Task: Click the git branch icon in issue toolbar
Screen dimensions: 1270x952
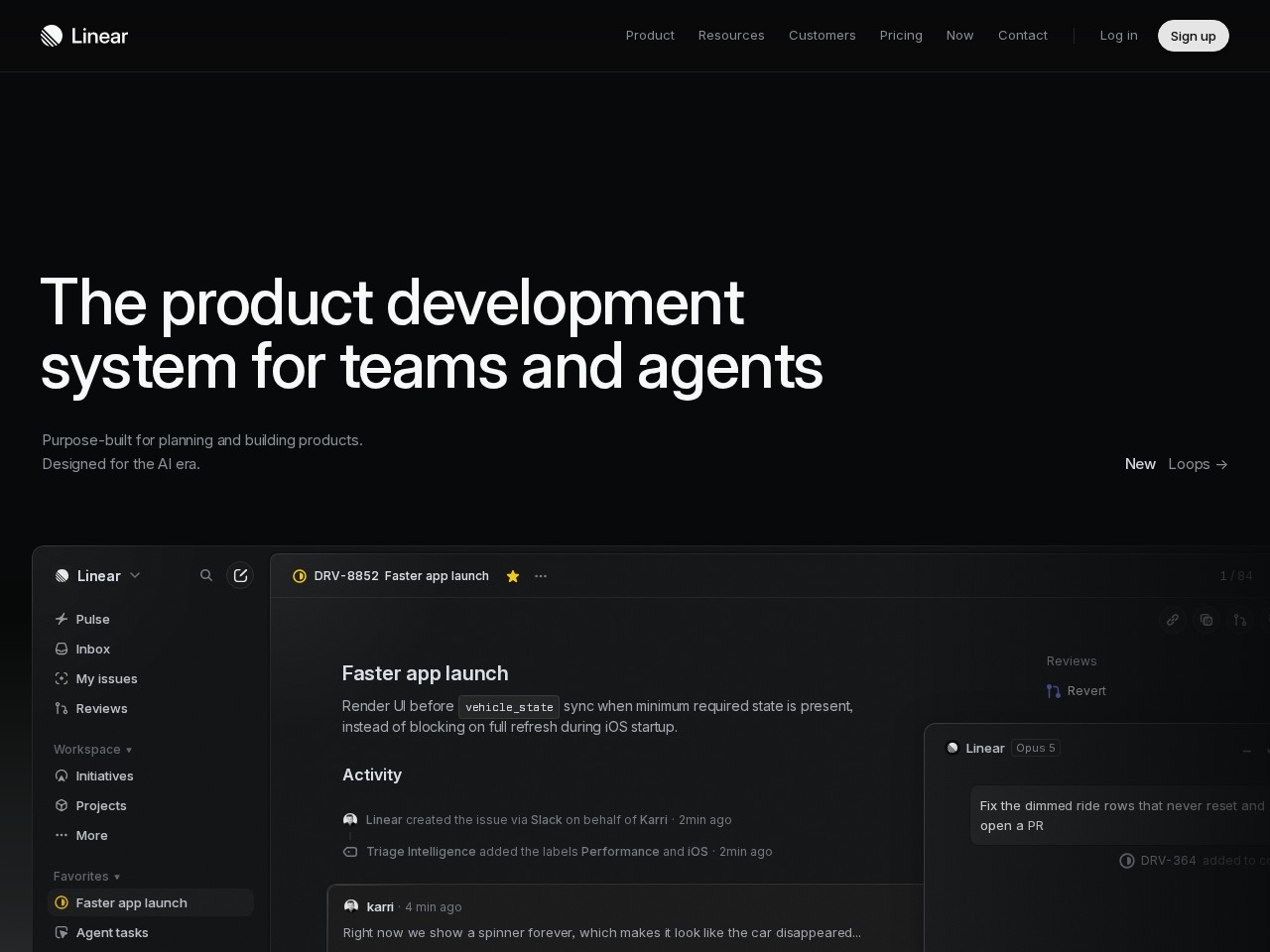Action: tap(1240, 620)
